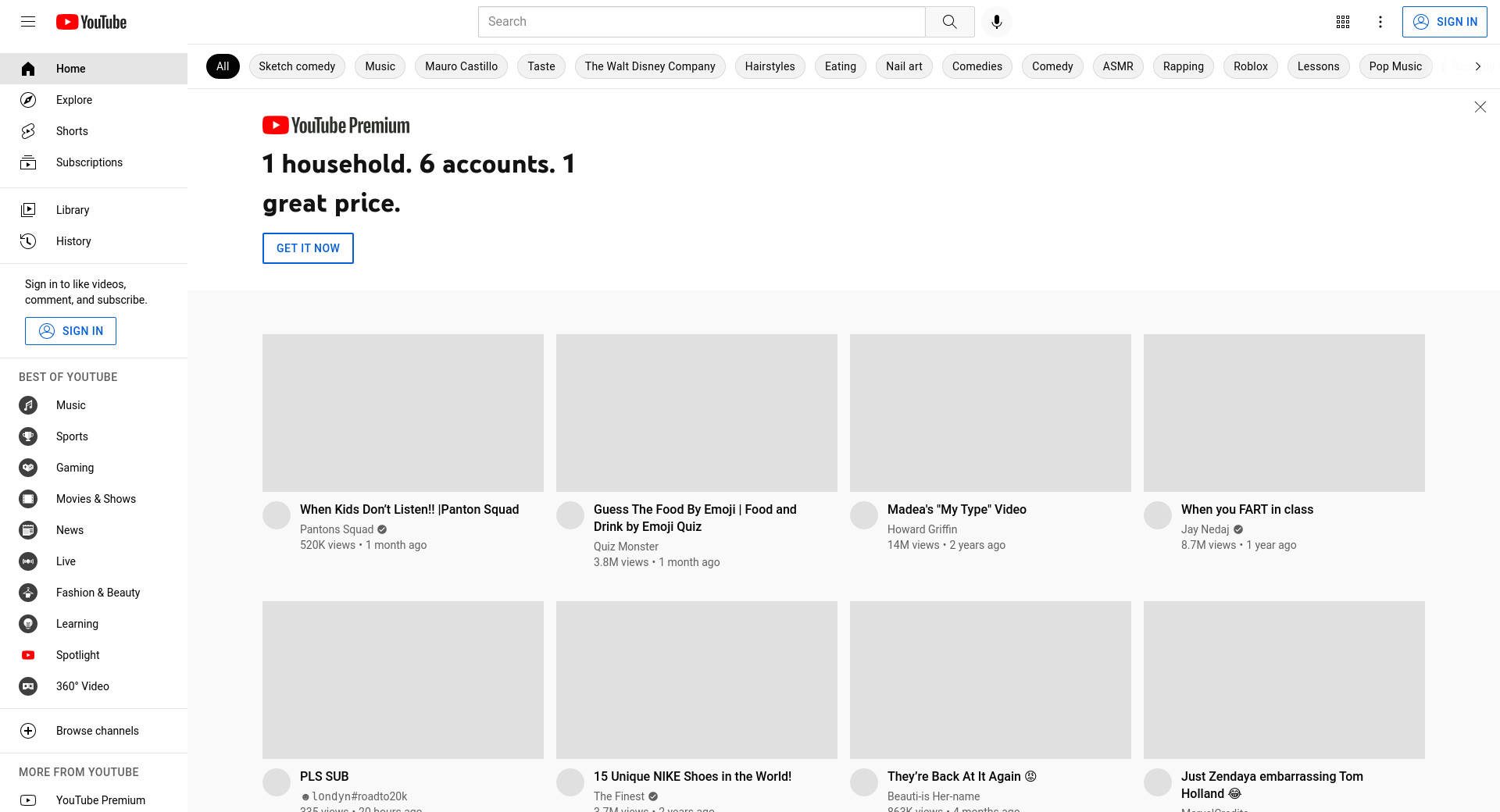Open Madea's "My Type" Video title
This screenshot has height=812, width=1500.
957,510
